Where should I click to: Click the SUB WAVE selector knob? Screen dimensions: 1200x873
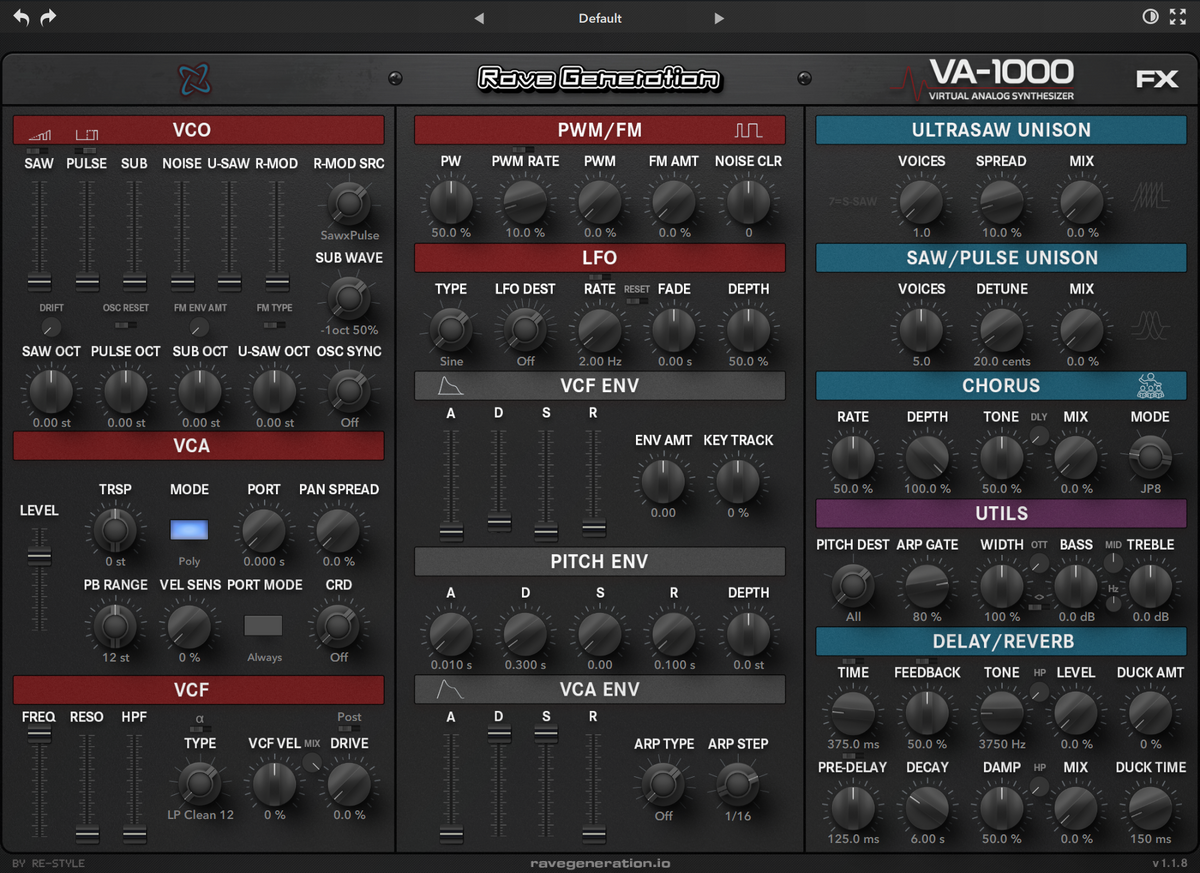pyautogui.click(x=347, y=297)
